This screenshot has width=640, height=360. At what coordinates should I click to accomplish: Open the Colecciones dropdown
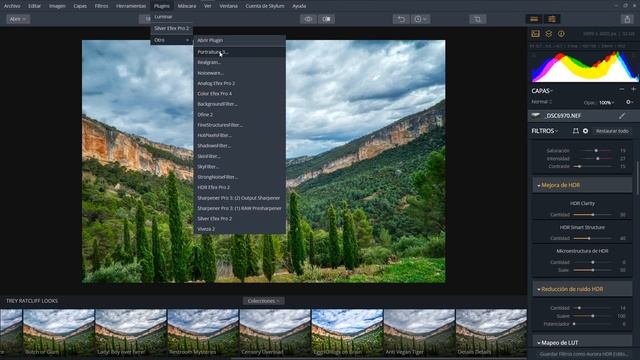[263, 301]
